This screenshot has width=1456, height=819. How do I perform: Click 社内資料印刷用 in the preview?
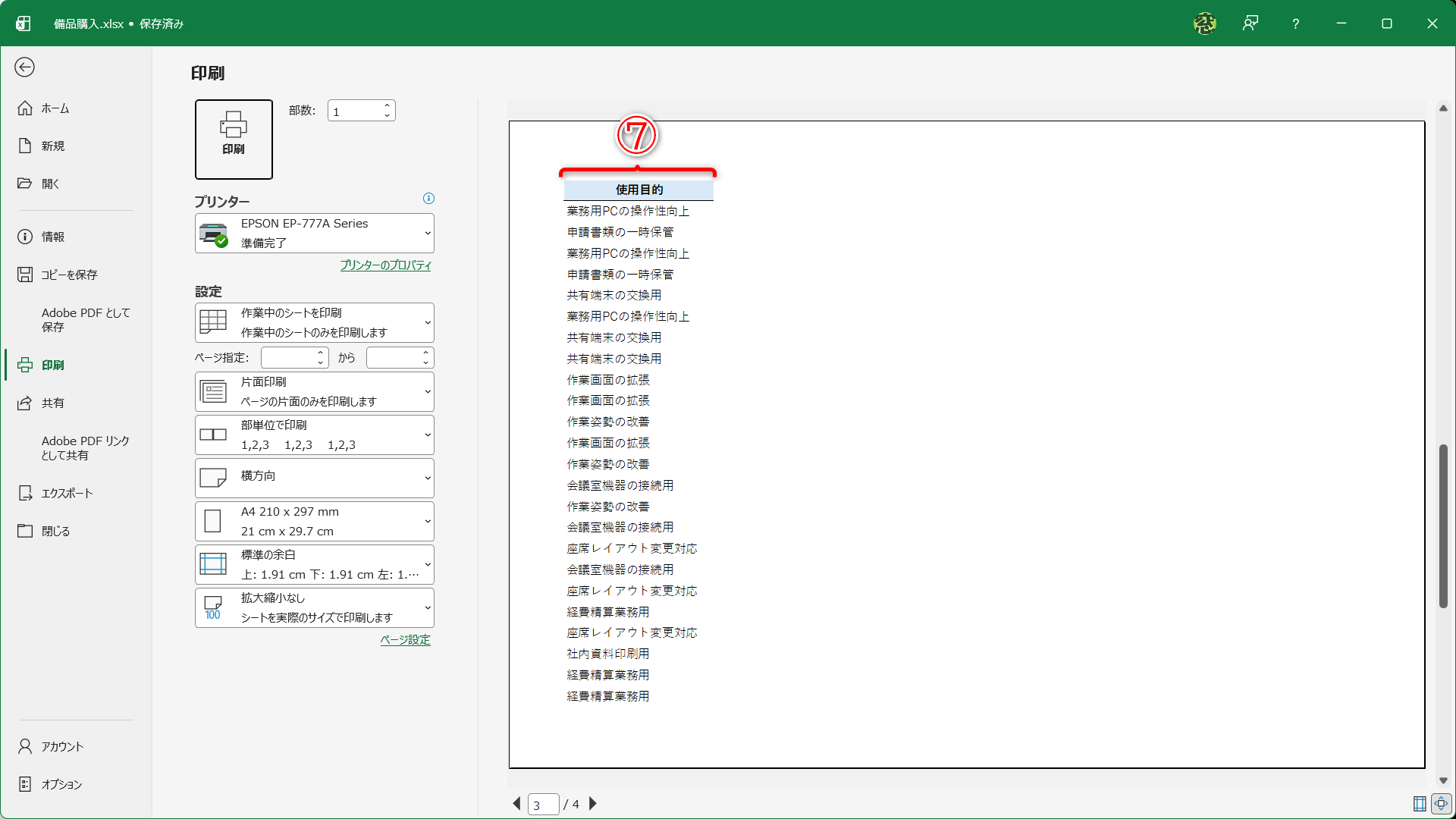pos(608,654)
